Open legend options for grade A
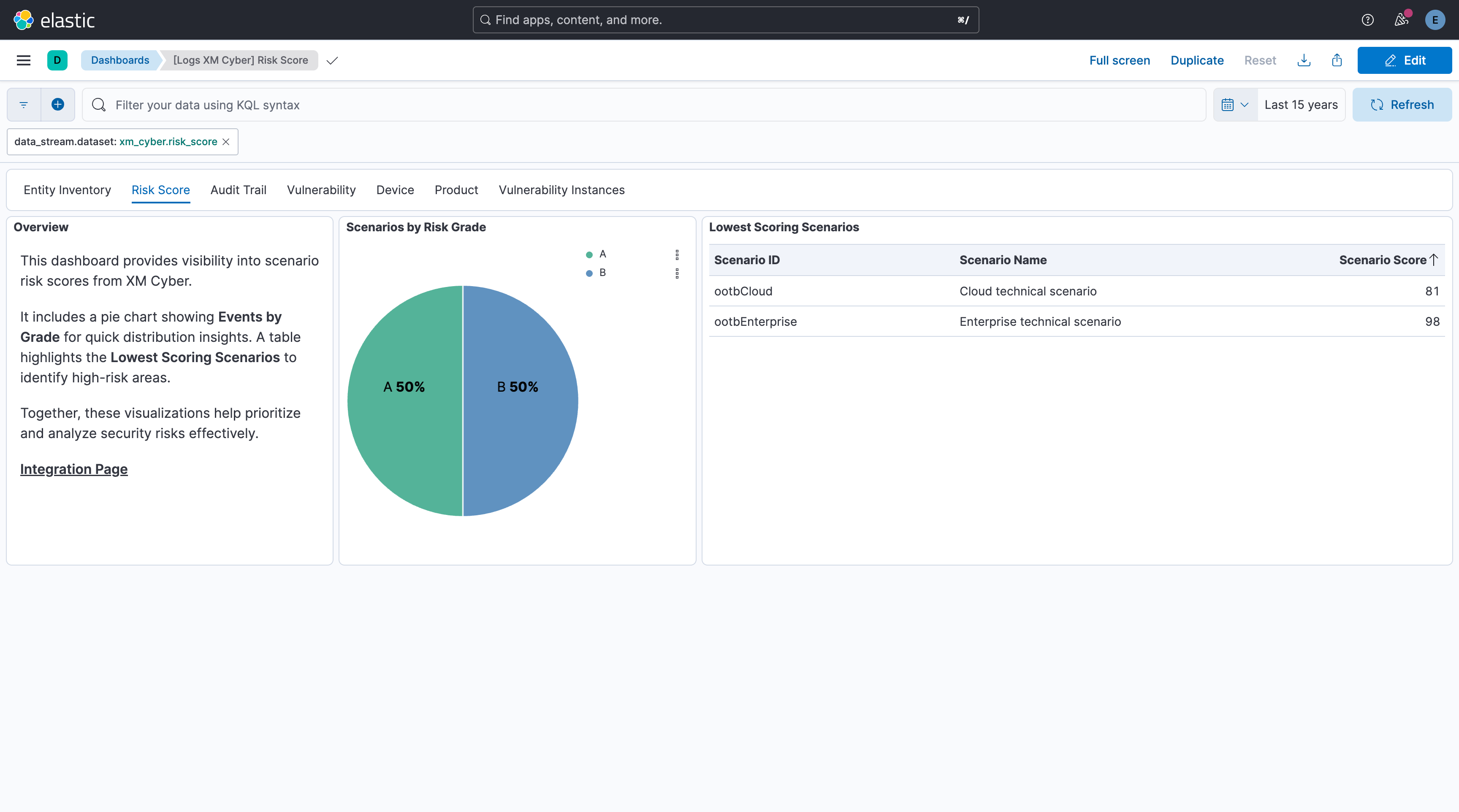 point(677,255)
